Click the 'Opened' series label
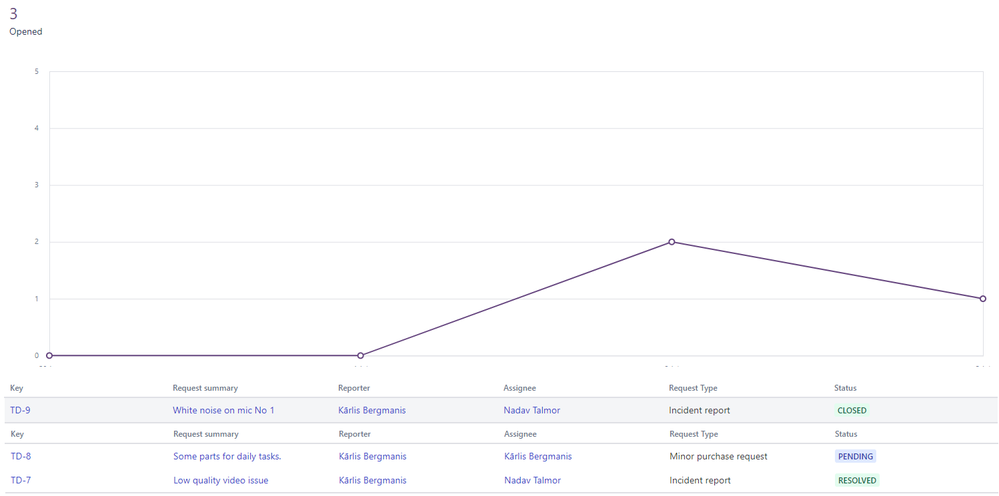999x496 pixels. (x=25, y=31)
